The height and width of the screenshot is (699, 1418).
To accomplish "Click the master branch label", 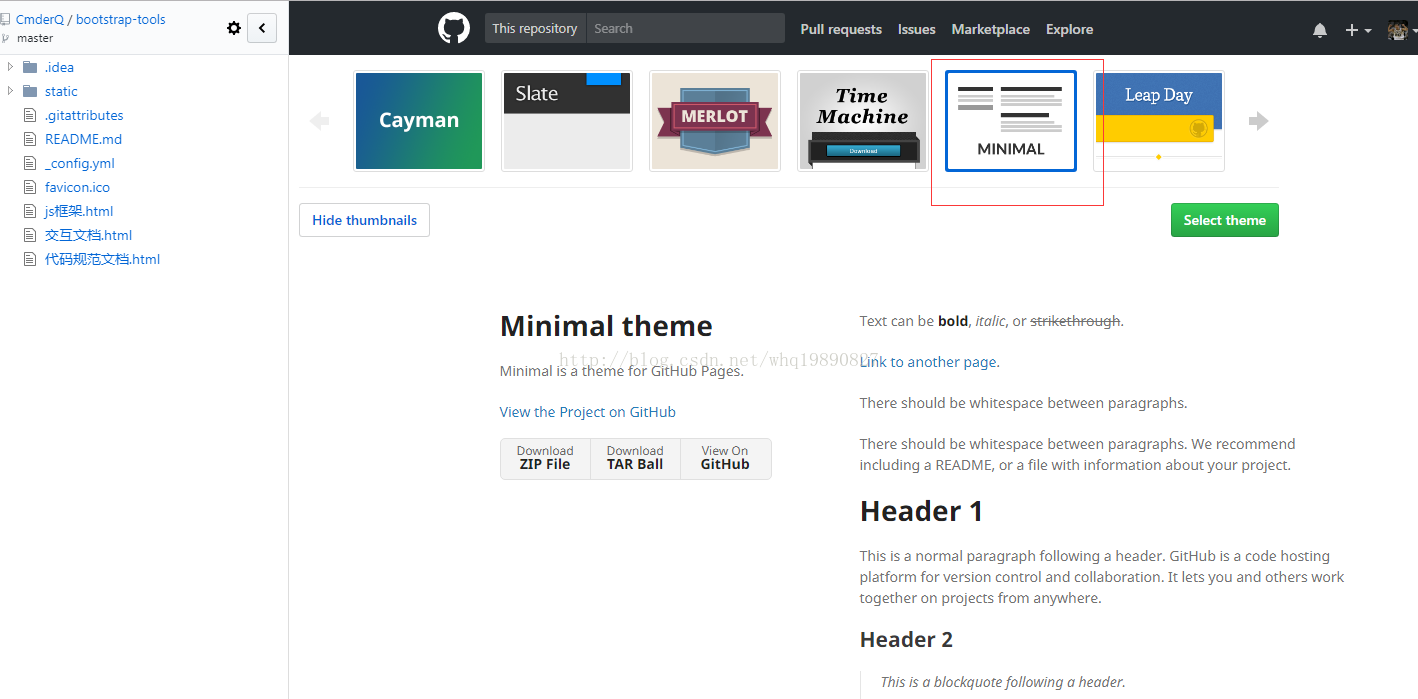I will (35, 38).
